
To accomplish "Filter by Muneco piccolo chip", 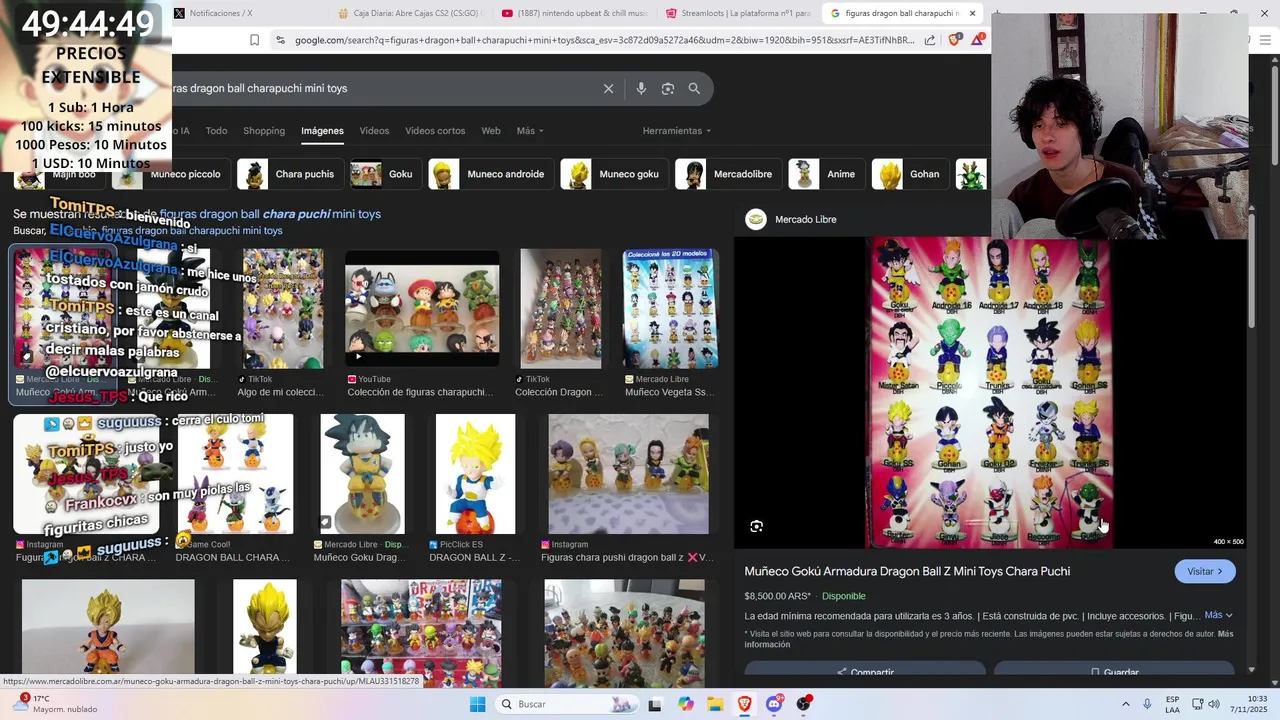I will coord(170,174).
